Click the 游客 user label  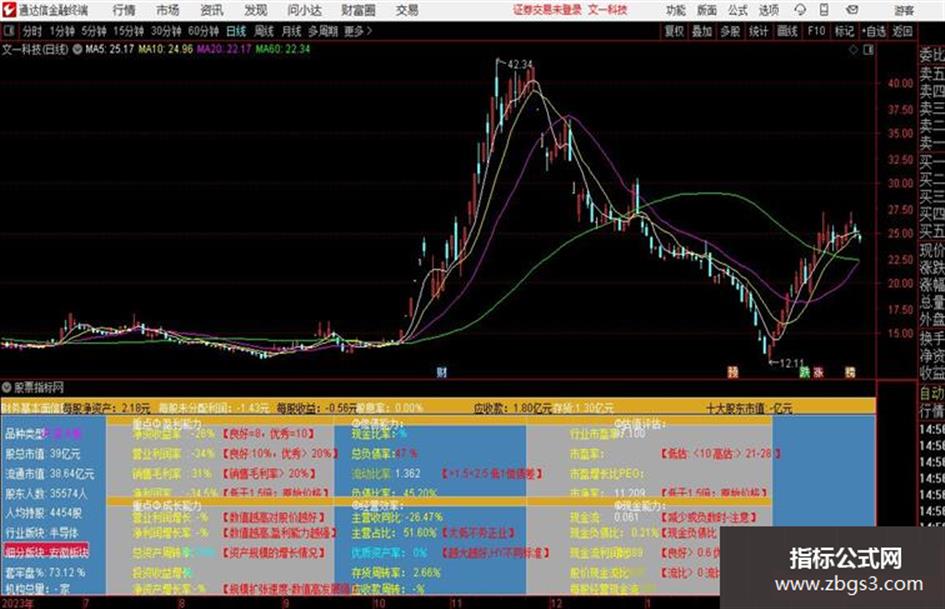click(903, 10)
